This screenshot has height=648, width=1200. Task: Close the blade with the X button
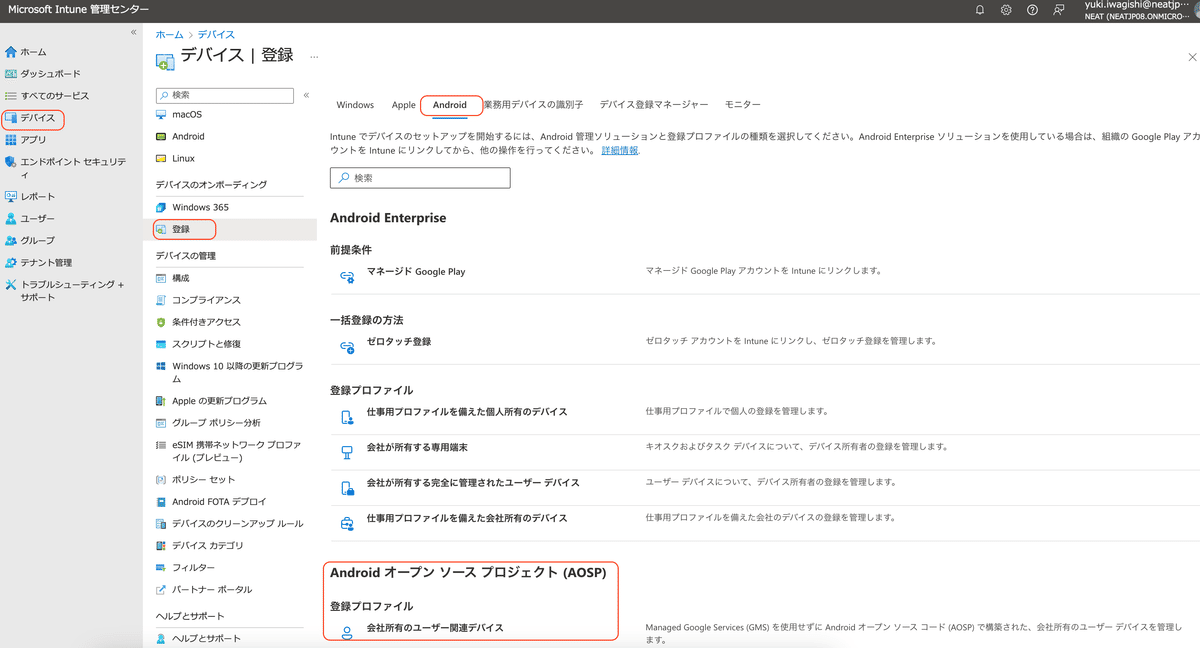pos(1192,58)
